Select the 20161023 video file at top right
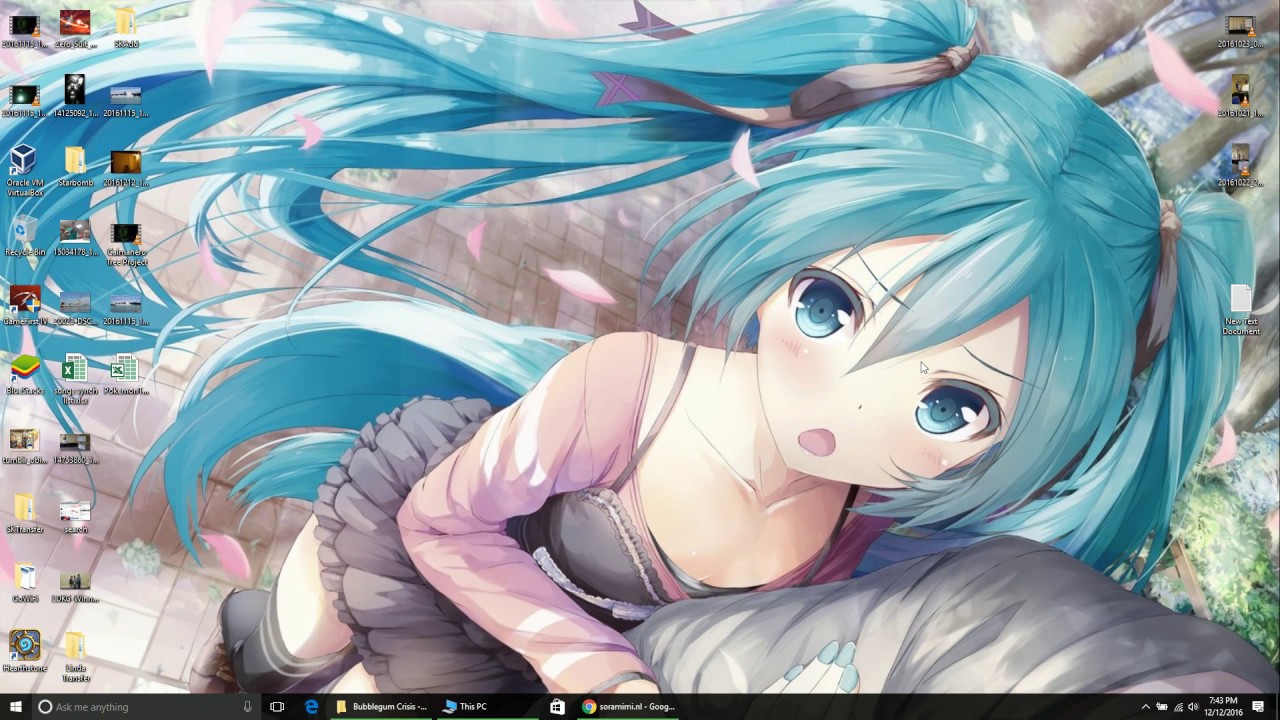The width and height of the screenshot is (1280, 720). click(1240, 30)
